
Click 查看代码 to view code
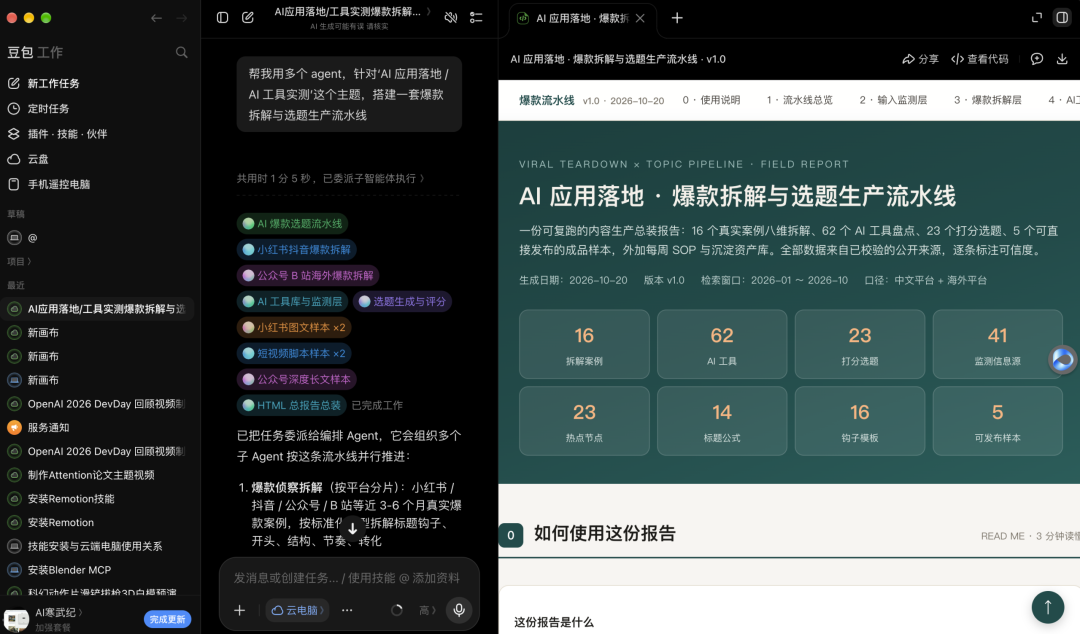click(979, 59)
